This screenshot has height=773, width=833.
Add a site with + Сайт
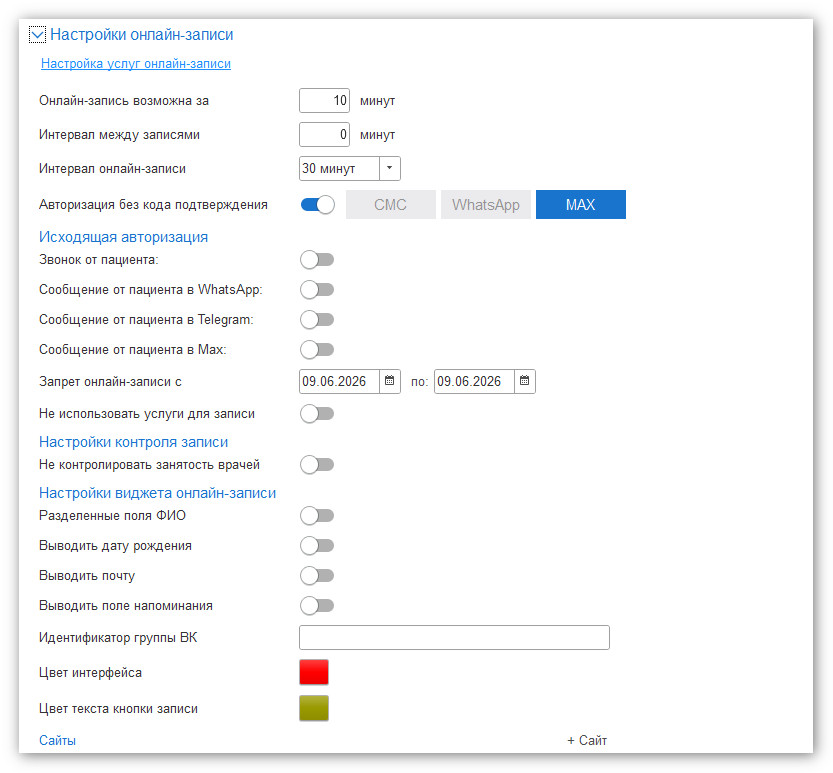587,741
